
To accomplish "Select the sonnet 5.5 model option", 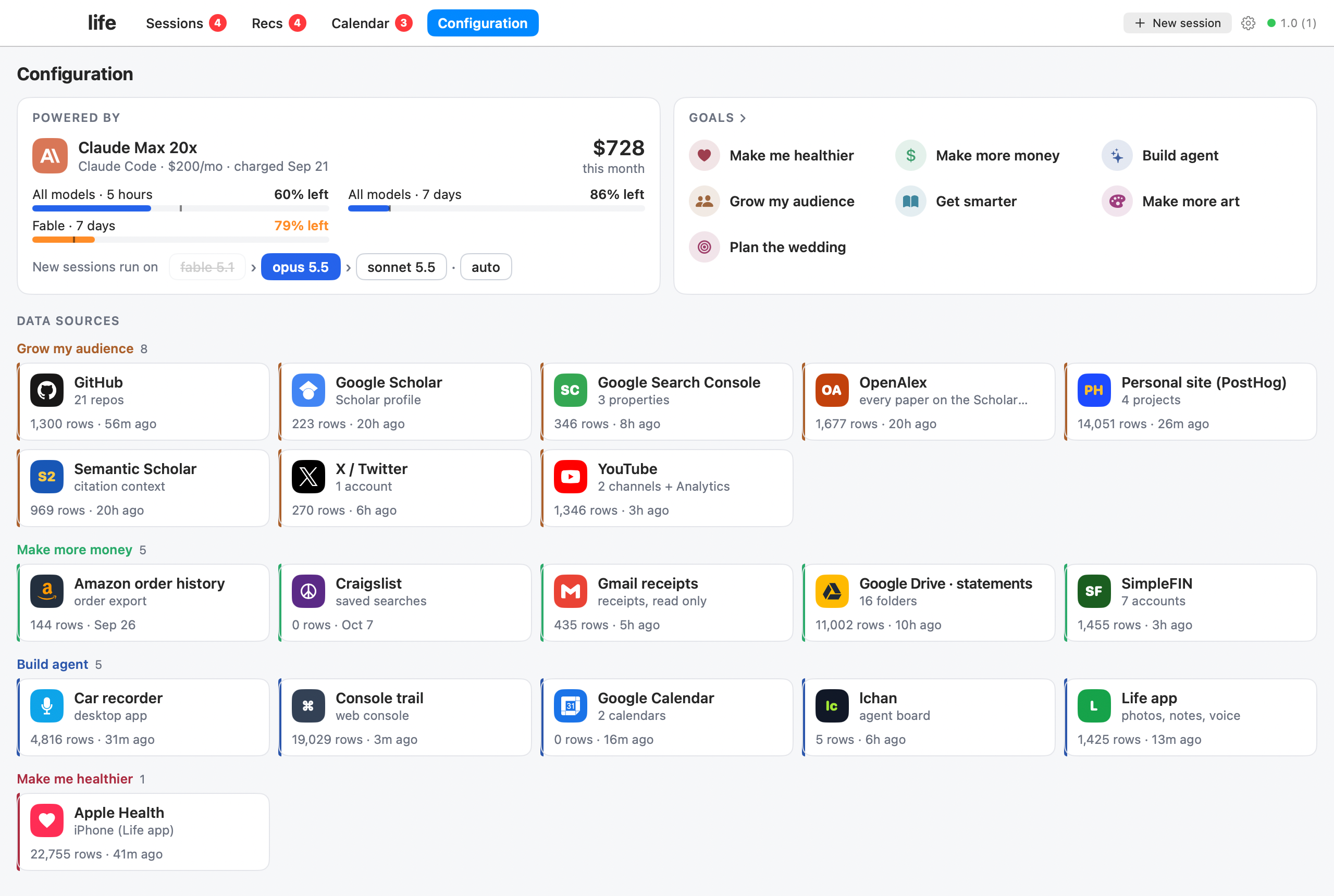I will 401,267.
